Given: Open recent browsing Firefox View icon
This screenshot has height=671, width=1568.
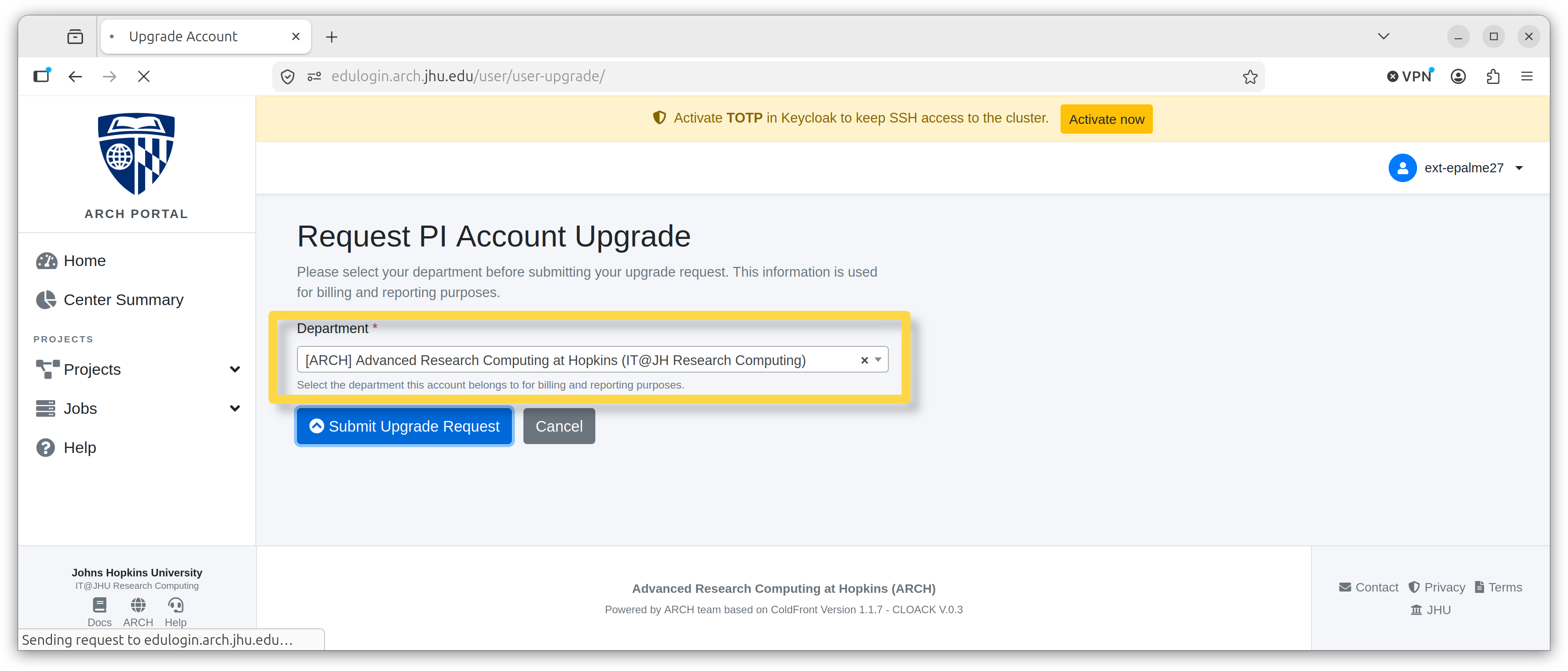Looking at the screenshot, I should (x=75, y=36).
